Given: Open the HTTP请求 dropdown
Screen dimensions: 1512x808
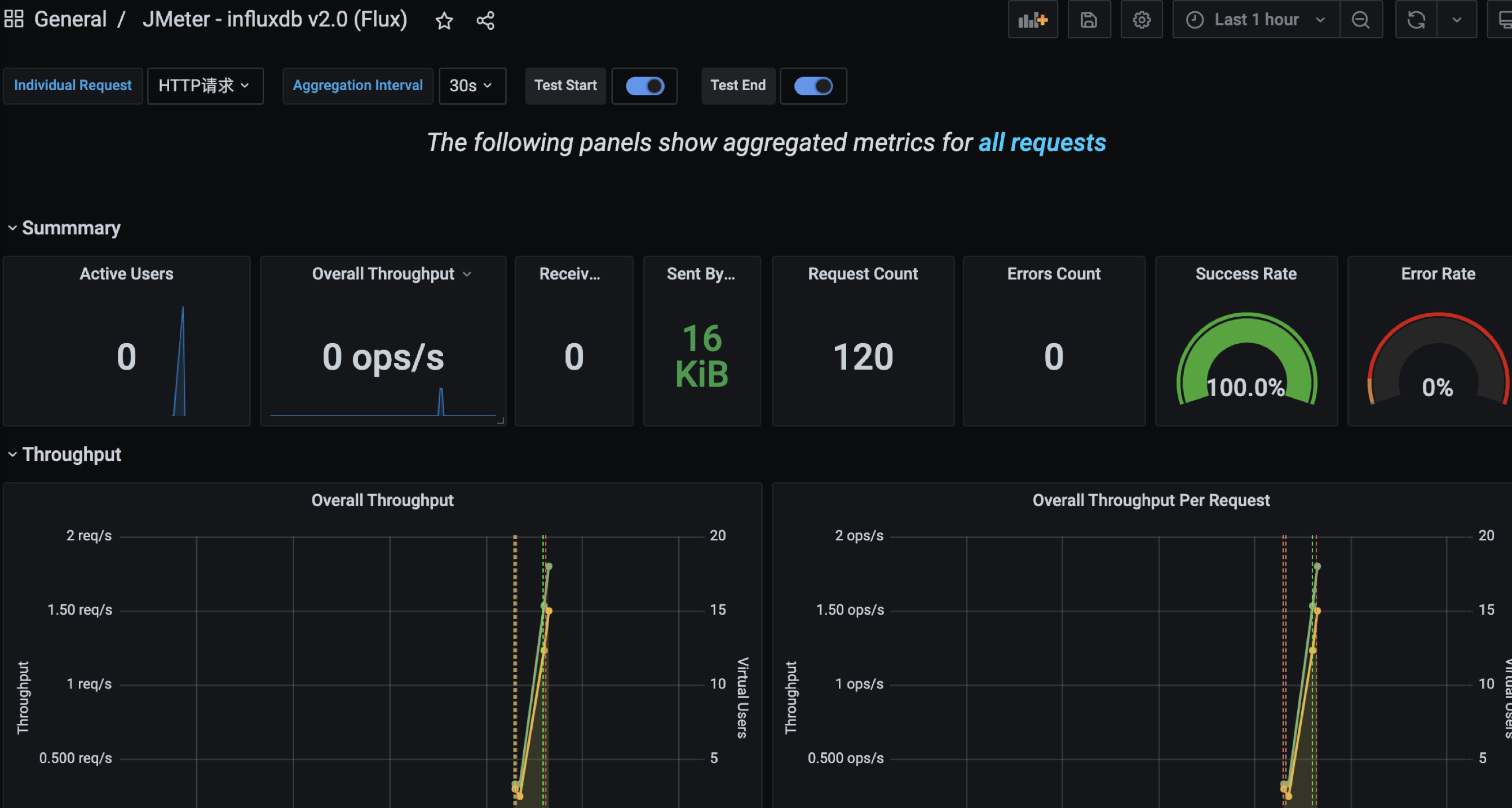Looking at the screenshot, I should [x=205, y=86].
